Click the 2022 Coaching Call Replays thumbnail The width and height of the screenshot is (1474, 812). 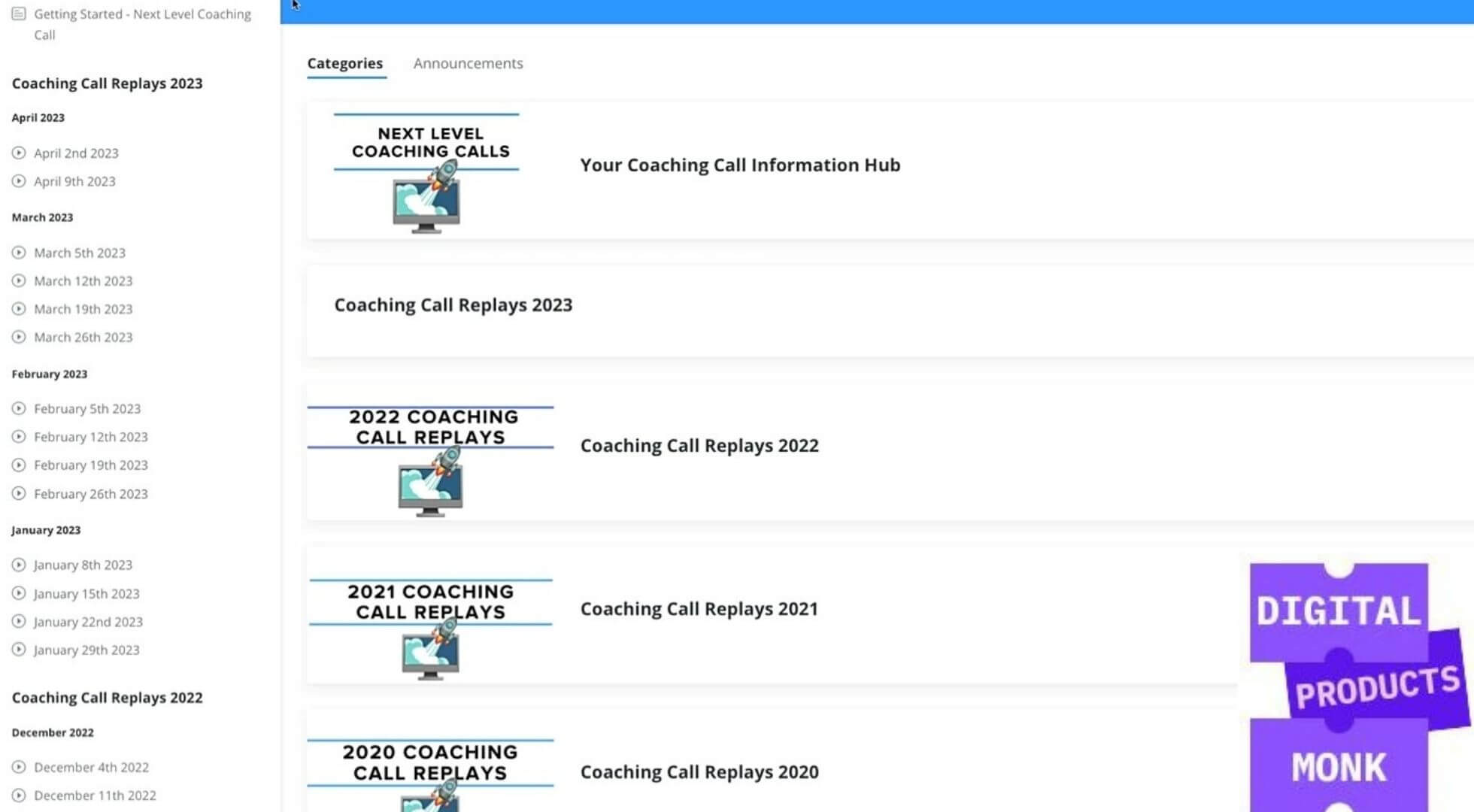430,460
